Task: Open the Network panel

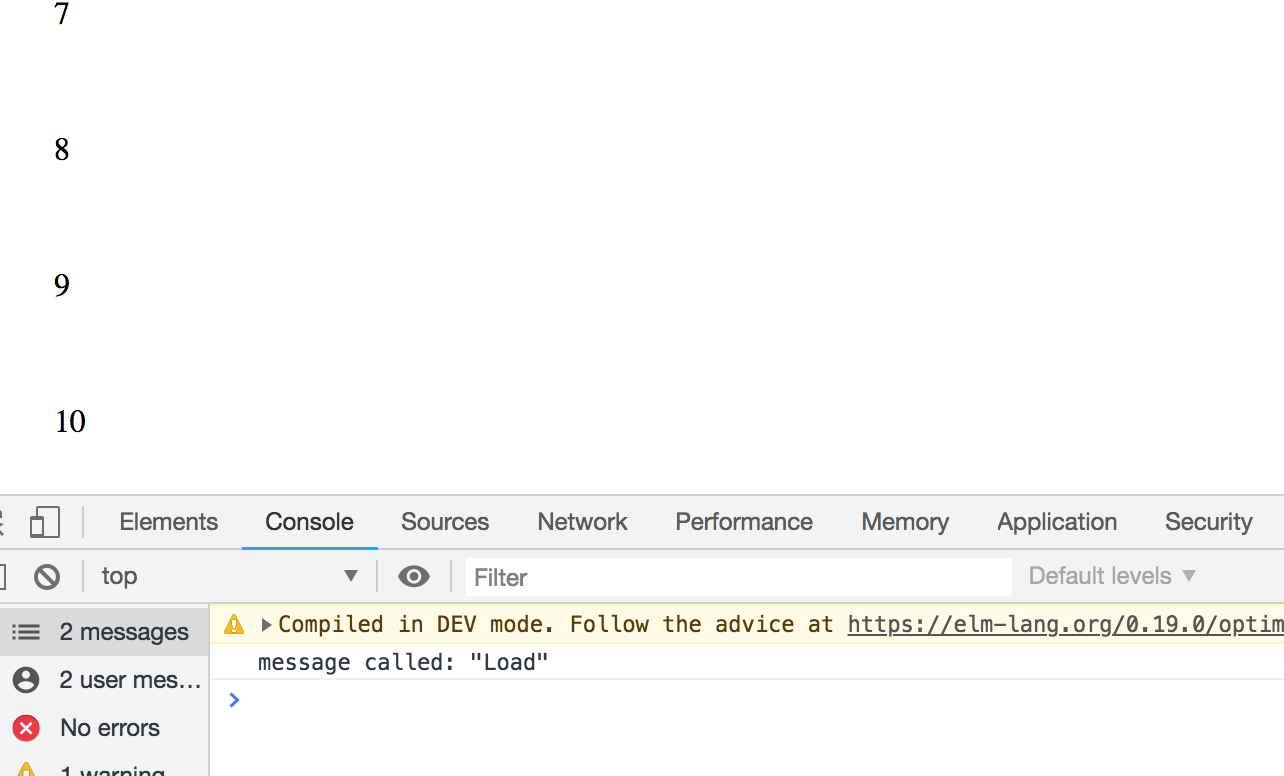Action: click(582, 521)
